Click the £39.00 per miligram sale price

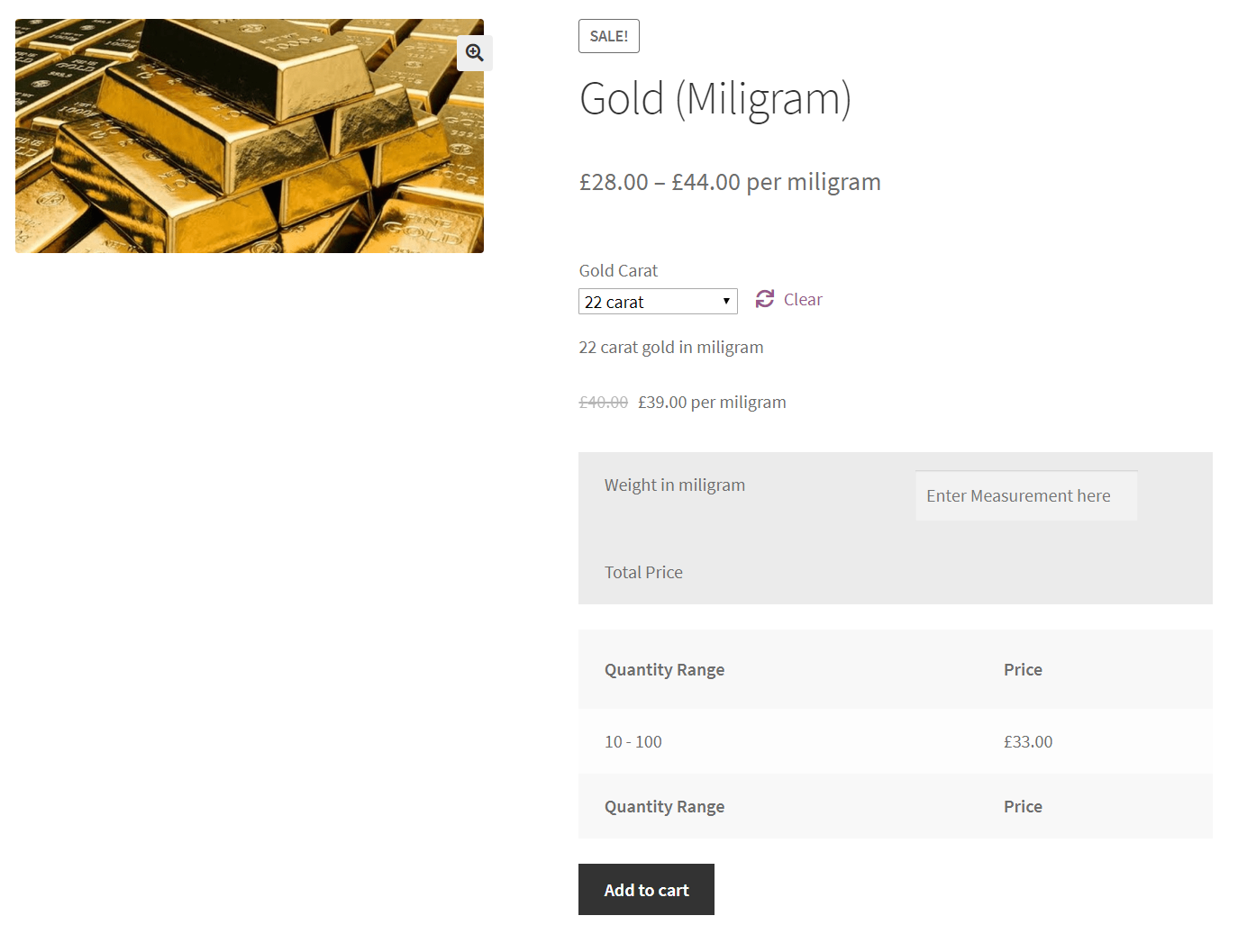pyautogui.click(x=712, y=403)
